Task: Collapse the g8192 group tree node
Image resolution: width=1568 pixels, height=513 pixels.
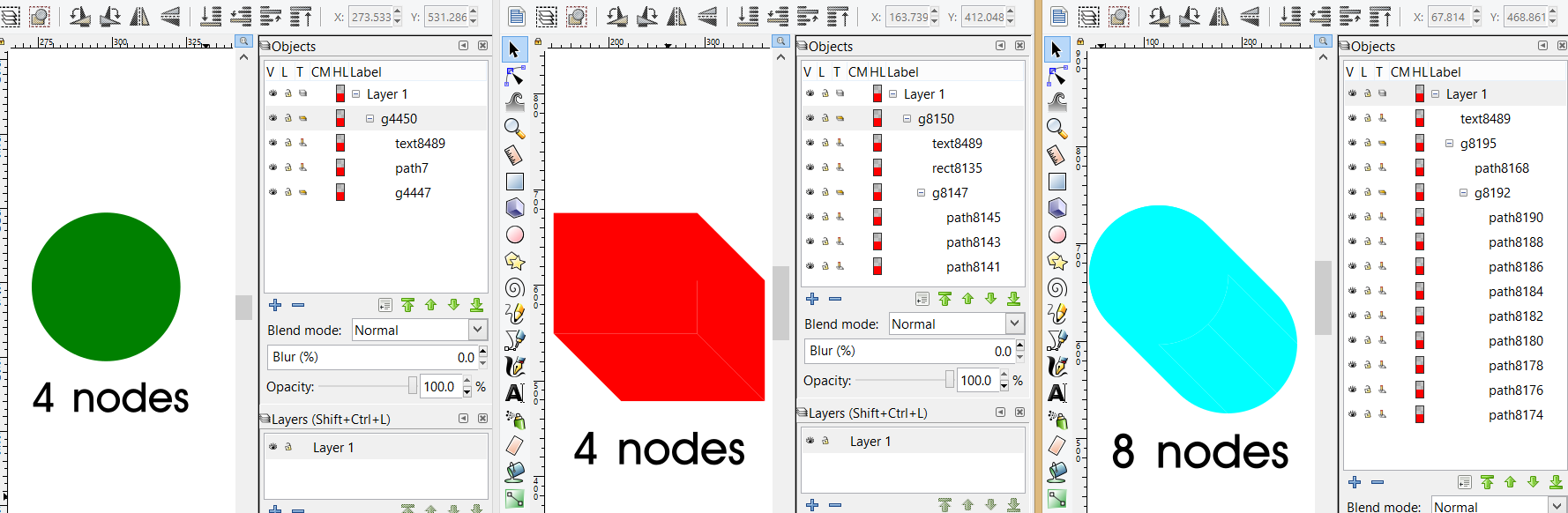Action: [1464, 193]
